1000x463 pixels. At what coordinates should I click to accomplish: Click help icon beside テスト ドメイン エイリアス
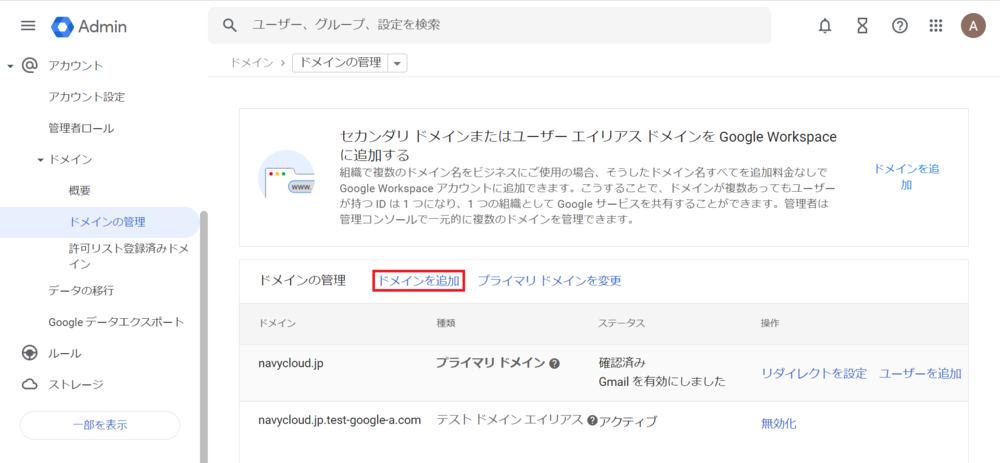click(592, 421)
